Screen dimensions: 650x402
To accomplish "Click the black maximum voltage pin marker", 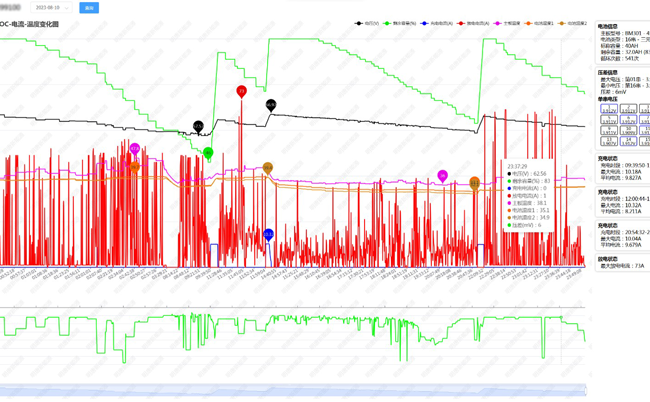I will [x=271, y=105].
